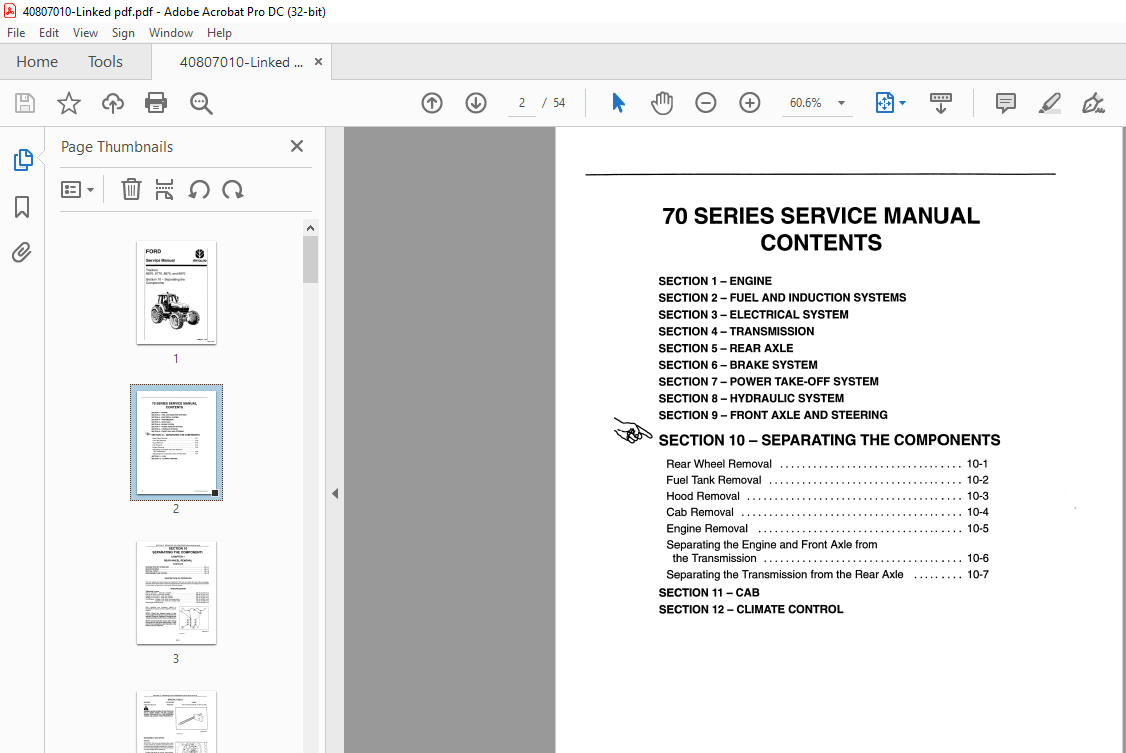Open the sign document pen tool

pos(1094,103)
